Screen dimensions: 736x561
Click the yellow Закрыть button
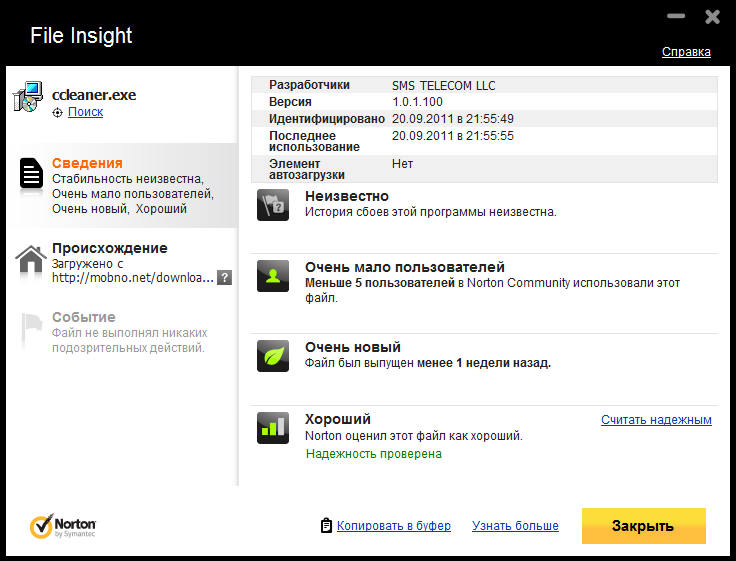pos(644,526)
